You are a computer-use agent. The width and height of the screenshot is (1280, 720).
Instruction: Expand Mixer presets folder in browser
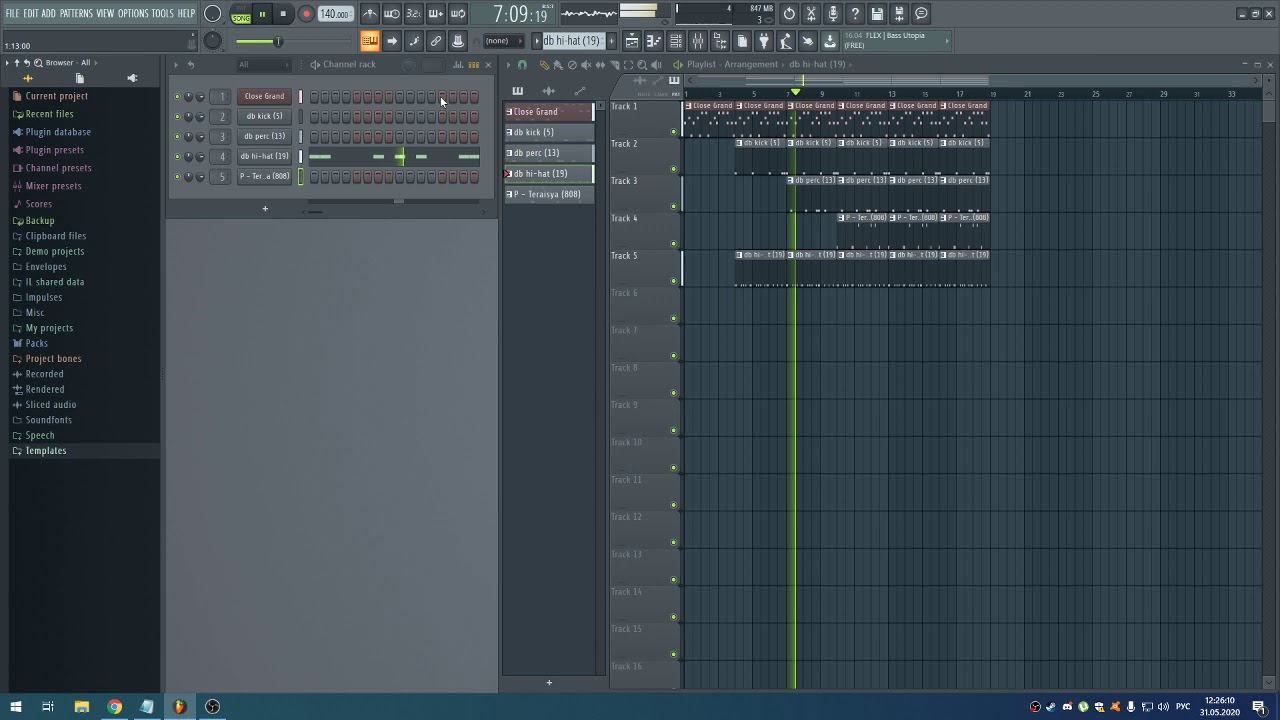click(x=54, y=186)
